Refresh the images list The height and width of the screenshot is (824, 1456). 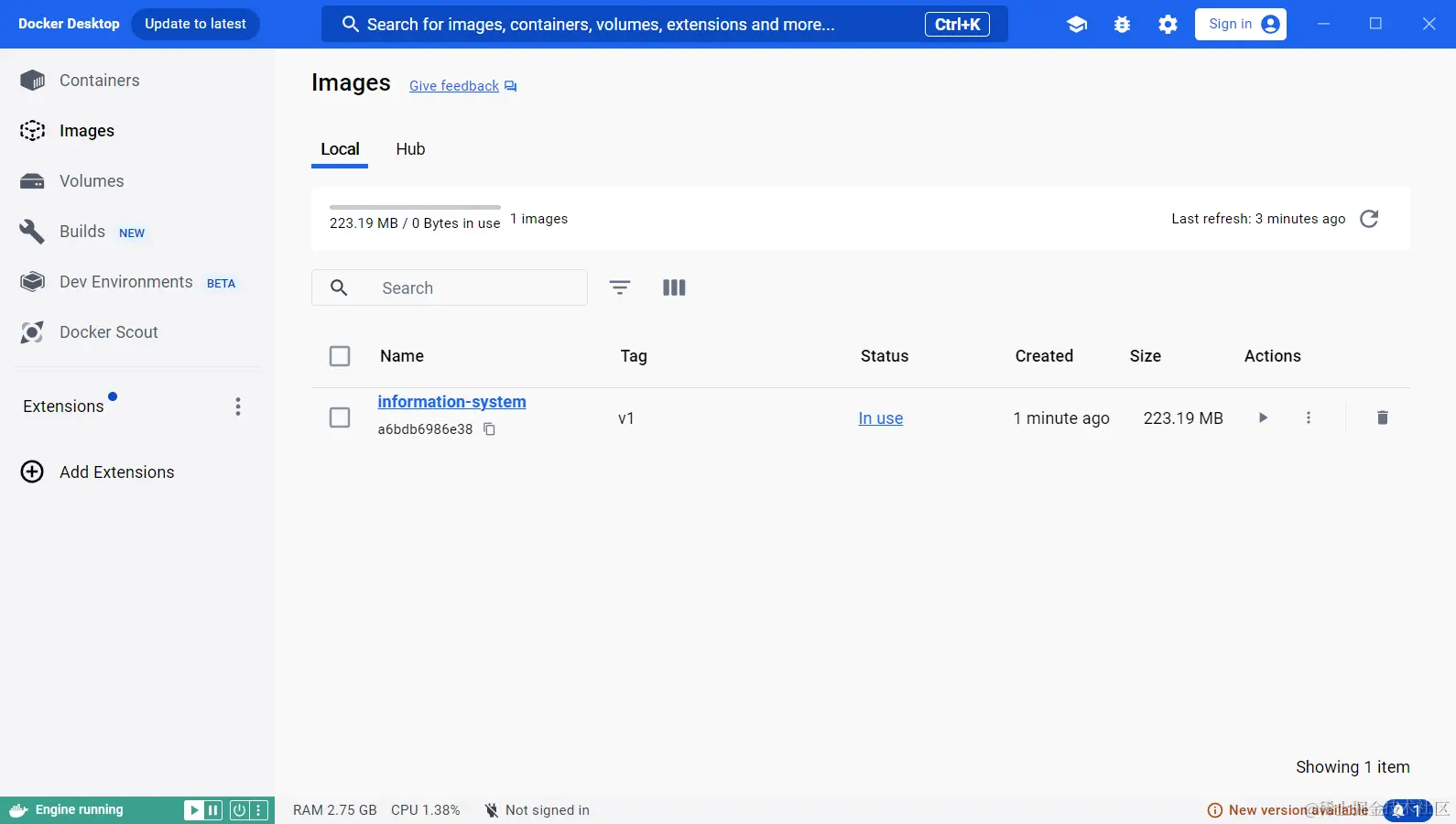(1369, 219)
